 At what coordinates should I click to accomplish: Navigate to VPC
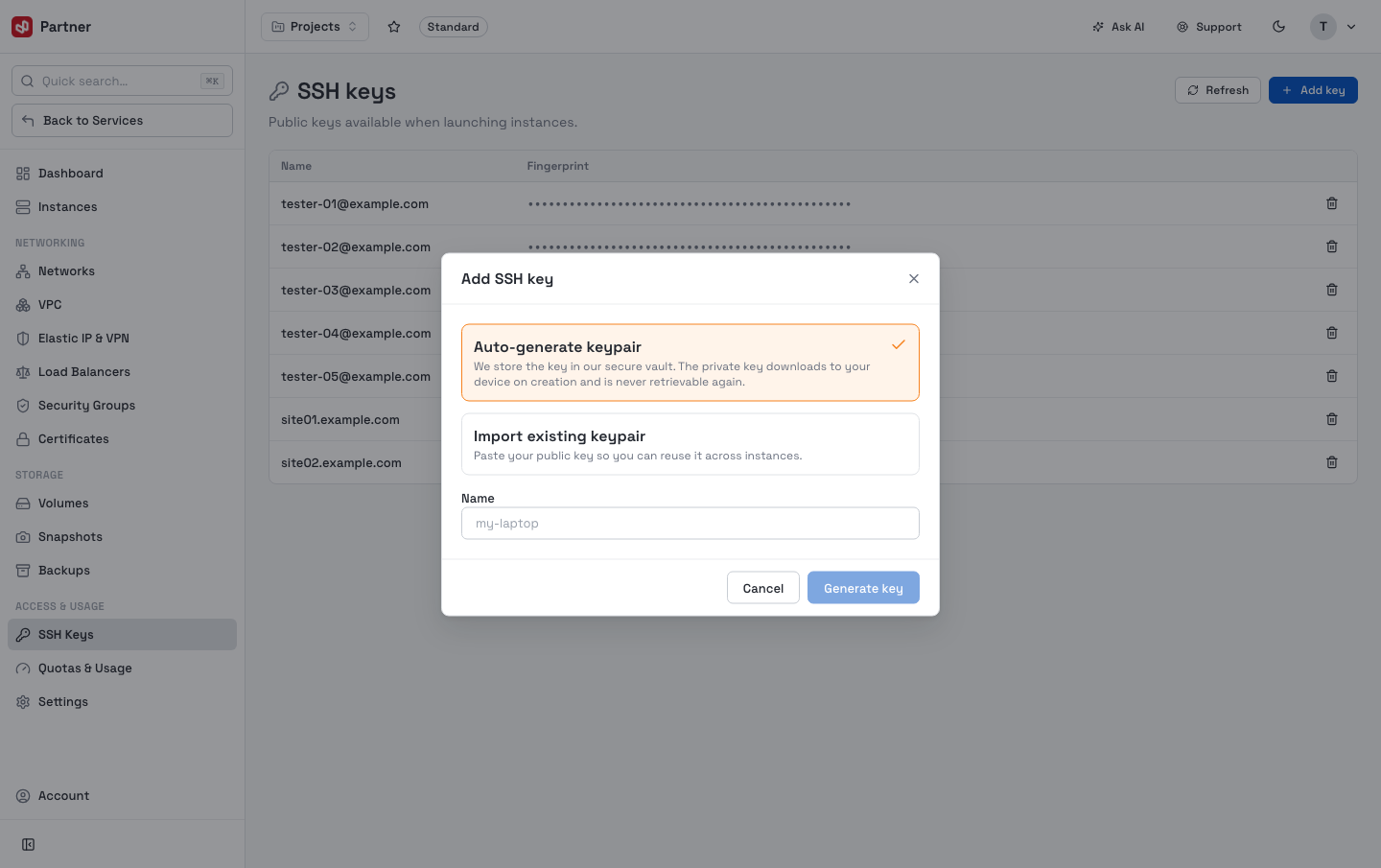(122, 305)
